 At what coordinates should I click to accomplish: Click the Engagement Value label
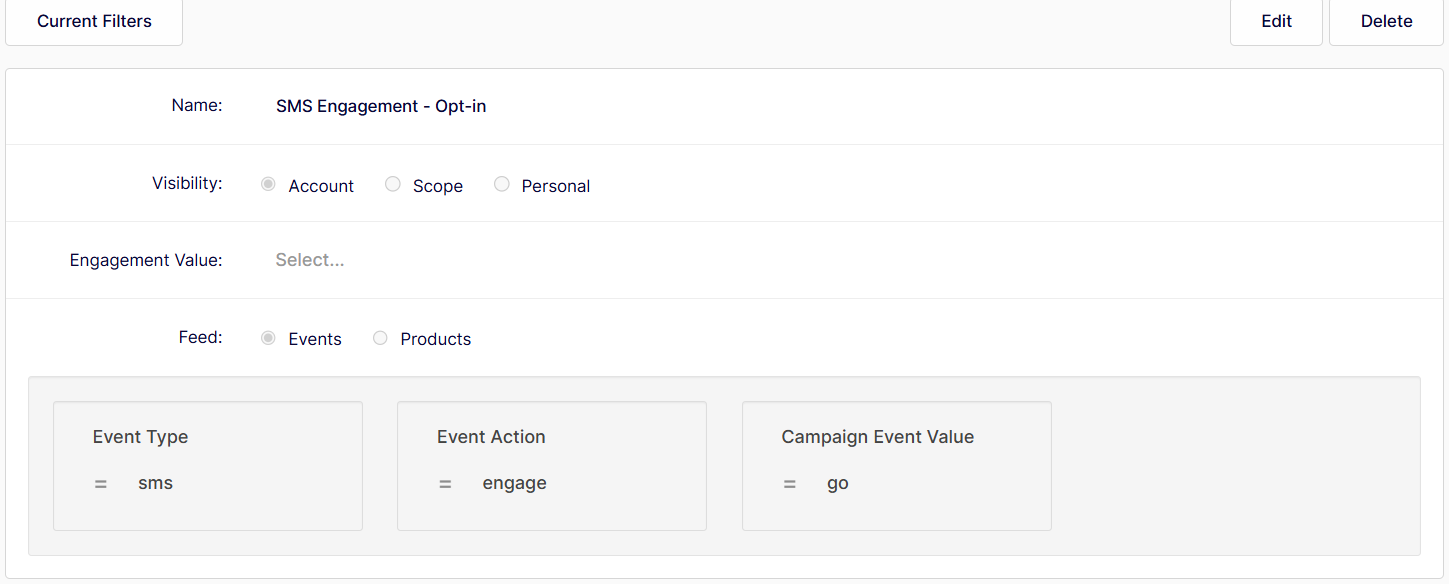pos(146,260)
